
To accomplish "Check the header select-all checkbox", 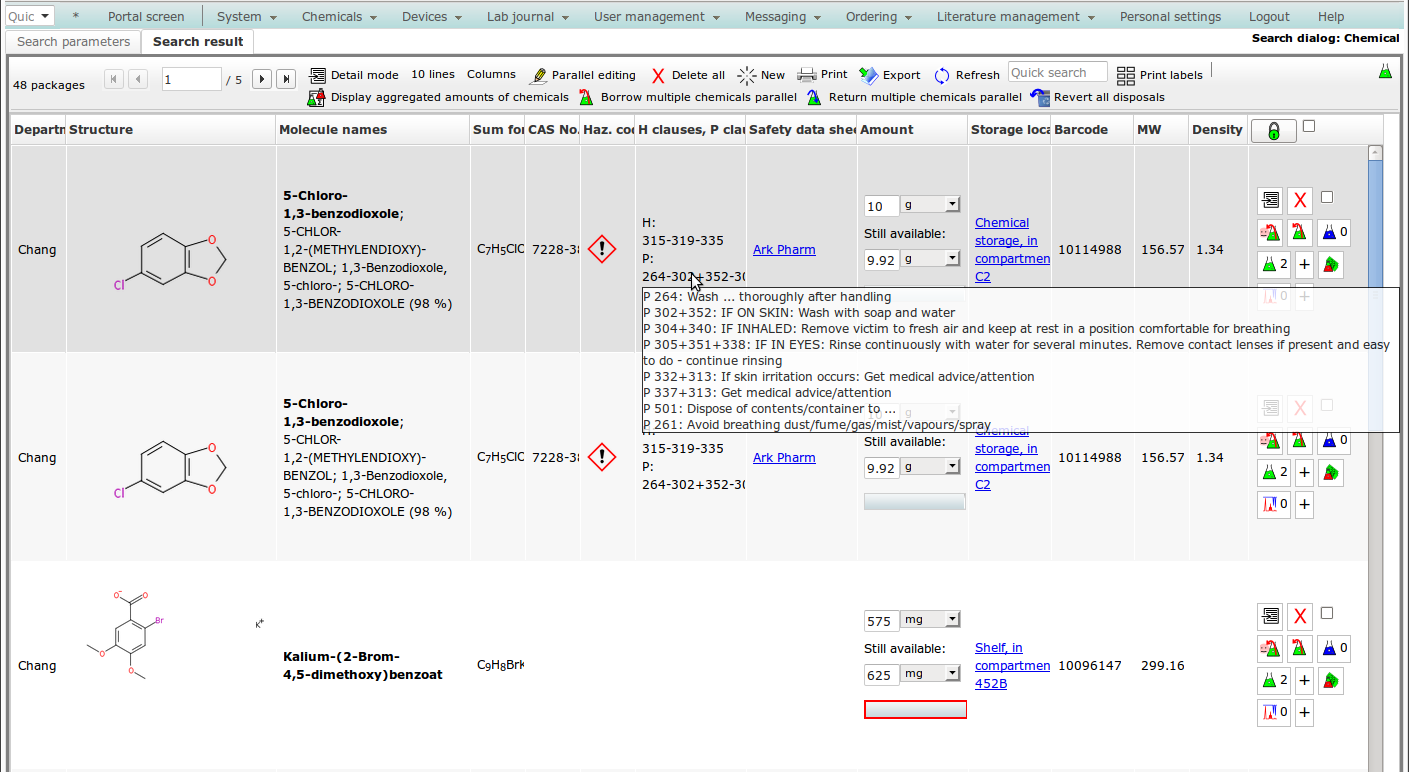I will tap(1309, 126).
